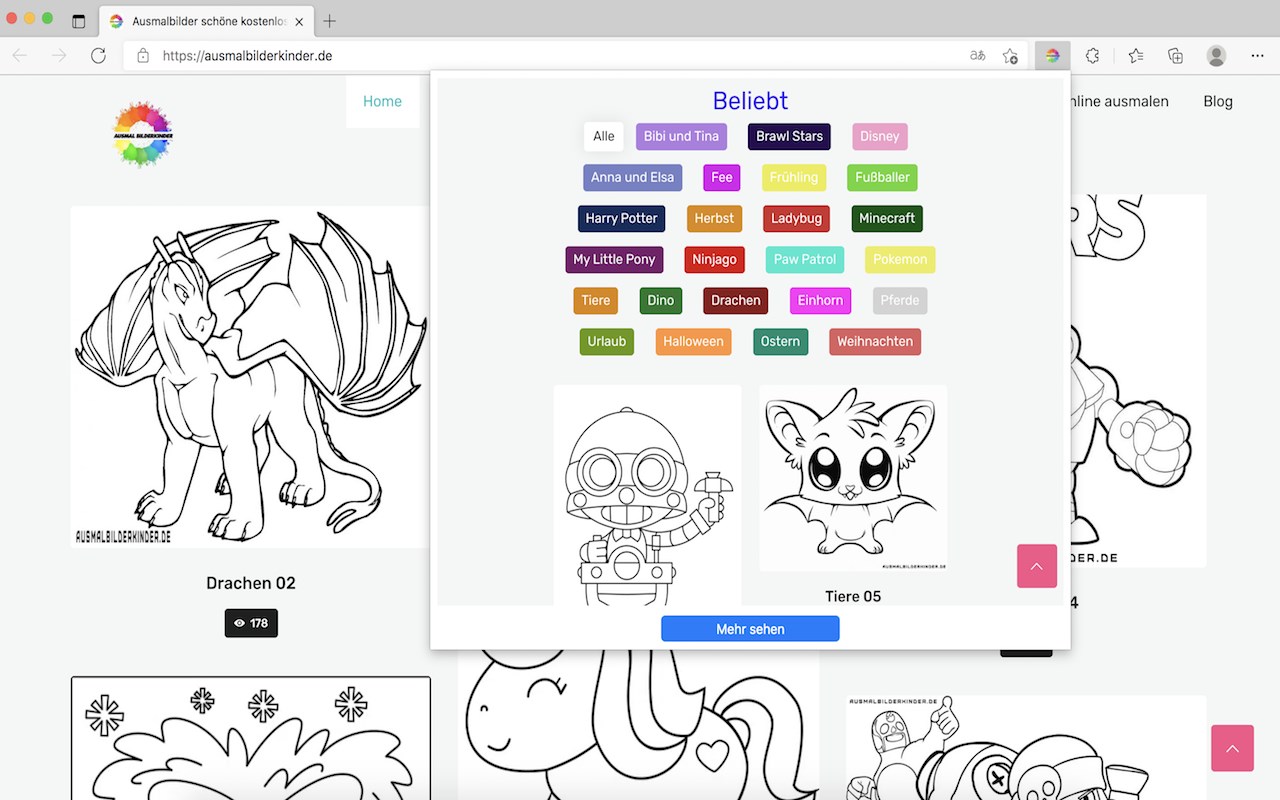Select the My Little Pony tag
Image resolution: width=1280 pixels, height=800 pixels.
(614, 259)
